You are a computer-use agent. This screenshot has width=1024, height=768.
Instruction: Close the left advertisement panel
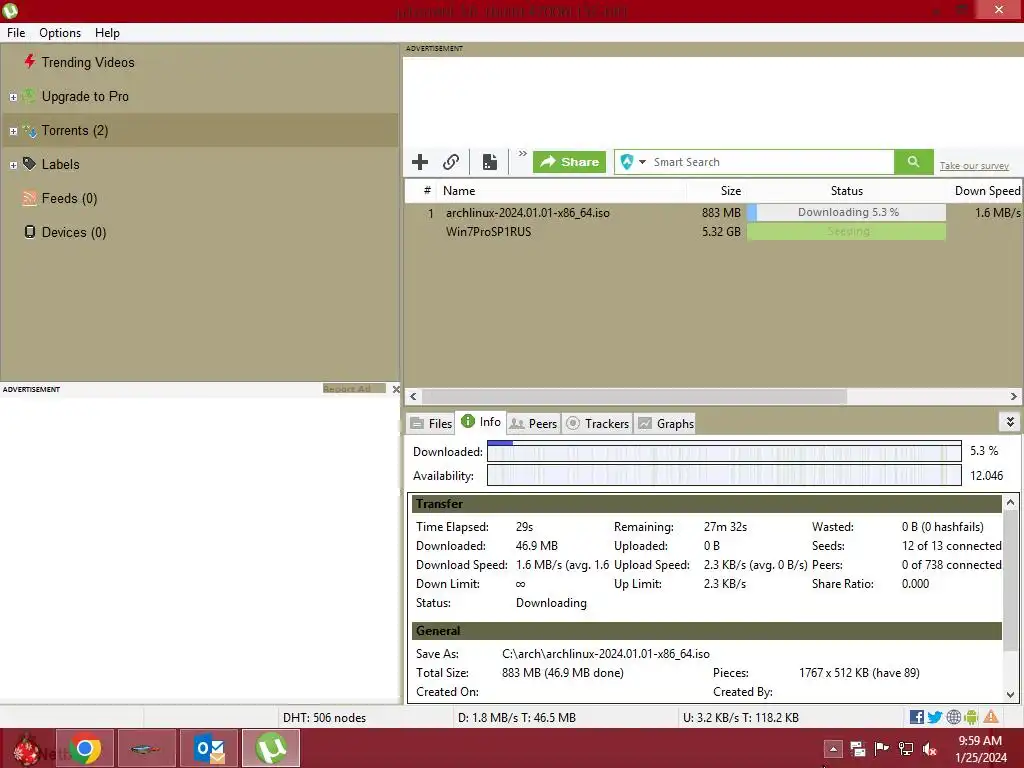click(x=396, y=389)
